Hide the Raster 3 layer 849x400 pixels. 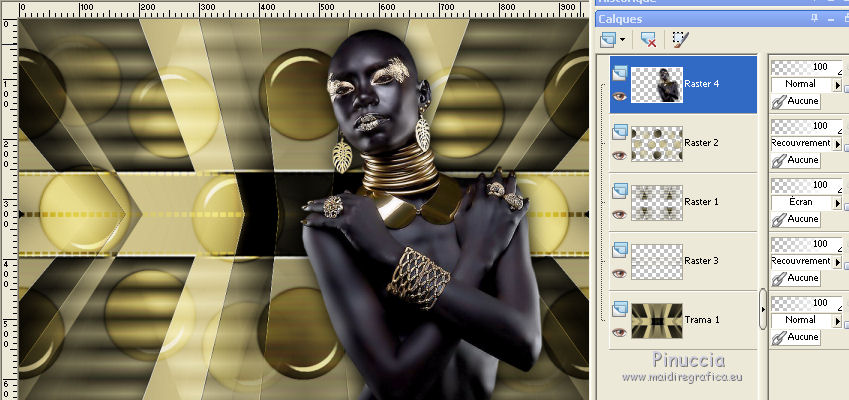point(619,273)
